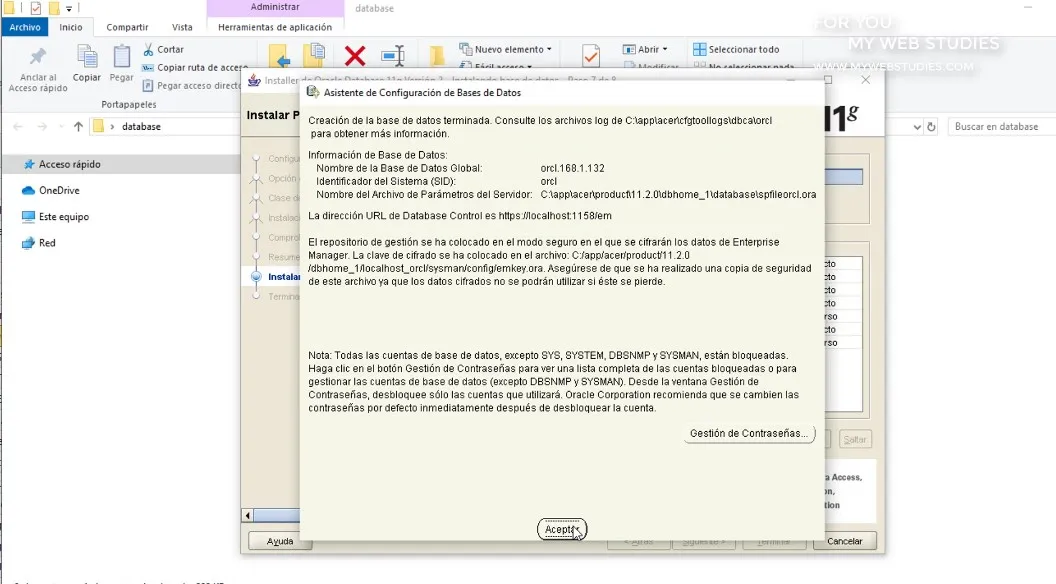The height and width of the screenshot is (584, 1056).
Task: Open Customize Quick Access Toolbar dropdown arrow
Action: coord(69,9)
